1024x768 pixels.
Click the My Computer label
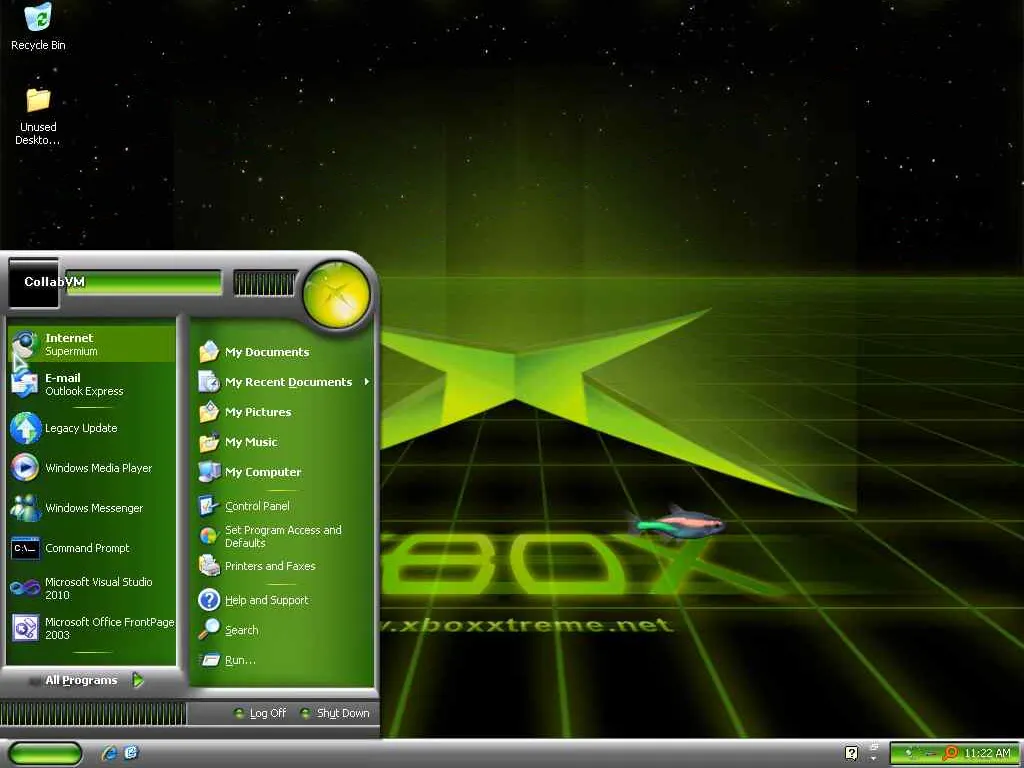(263, 472)
